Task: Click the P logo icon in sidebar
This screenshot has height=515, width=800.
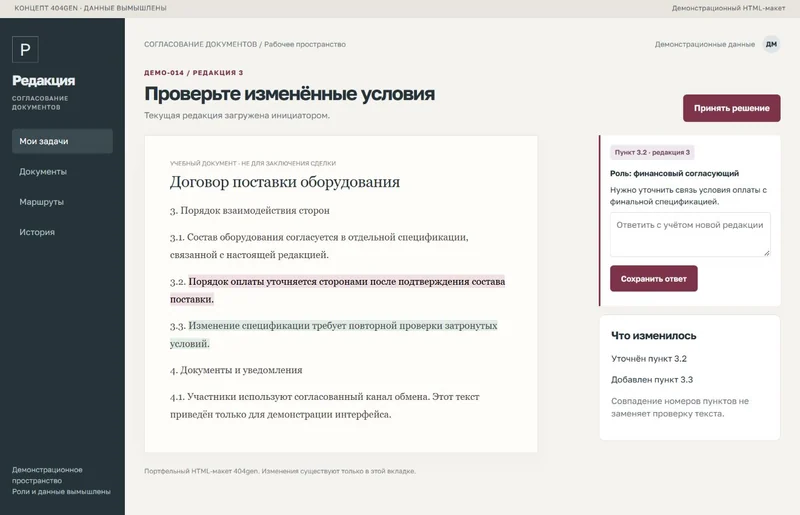Action: tap(25, 50)
